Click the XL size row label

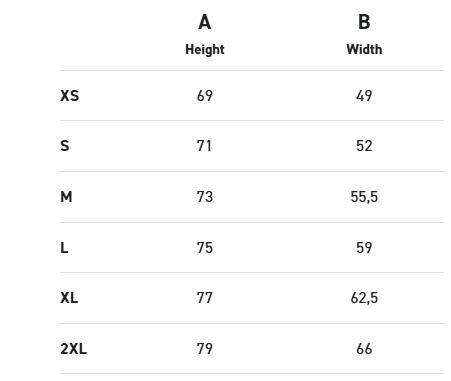point(69,298)
